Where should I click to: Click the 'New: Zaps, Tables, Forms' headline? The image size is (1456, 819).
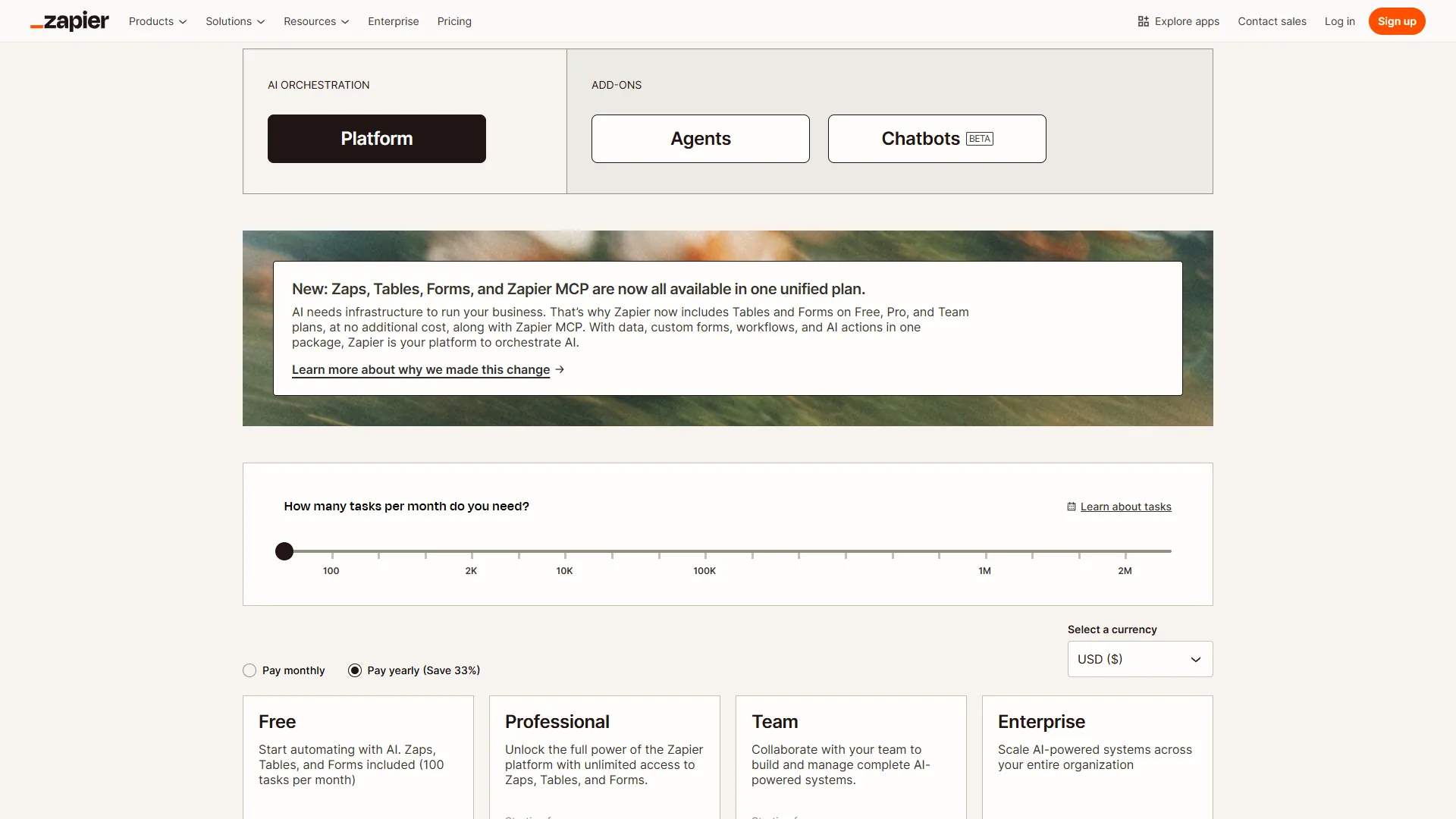point(578,289)
